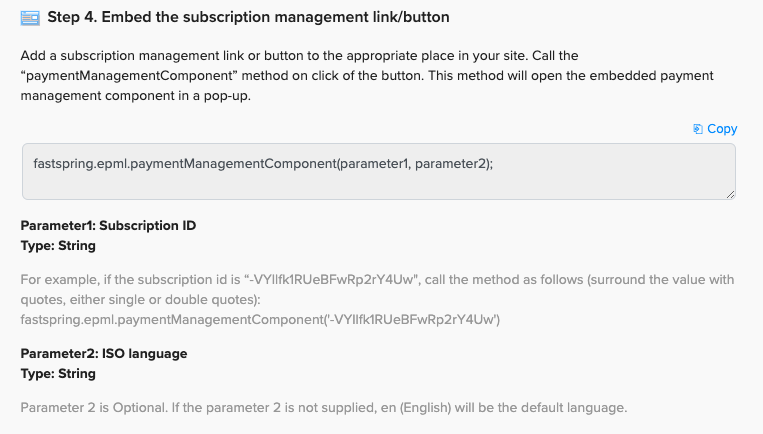This screenshot has height=434, width=763.
Task: Click the Parameter1: Subscription ID label
Action: (108, 226)
